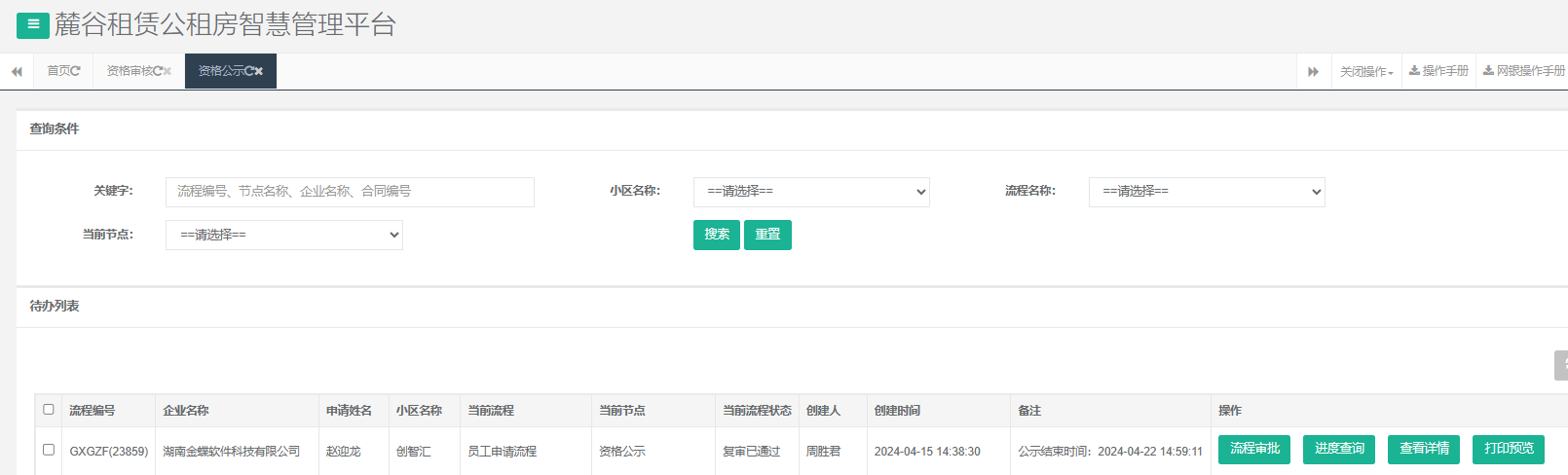The image size is (1568, 475).
Task: Open the 当前节点 dropdown
Action: pos(284,235)
